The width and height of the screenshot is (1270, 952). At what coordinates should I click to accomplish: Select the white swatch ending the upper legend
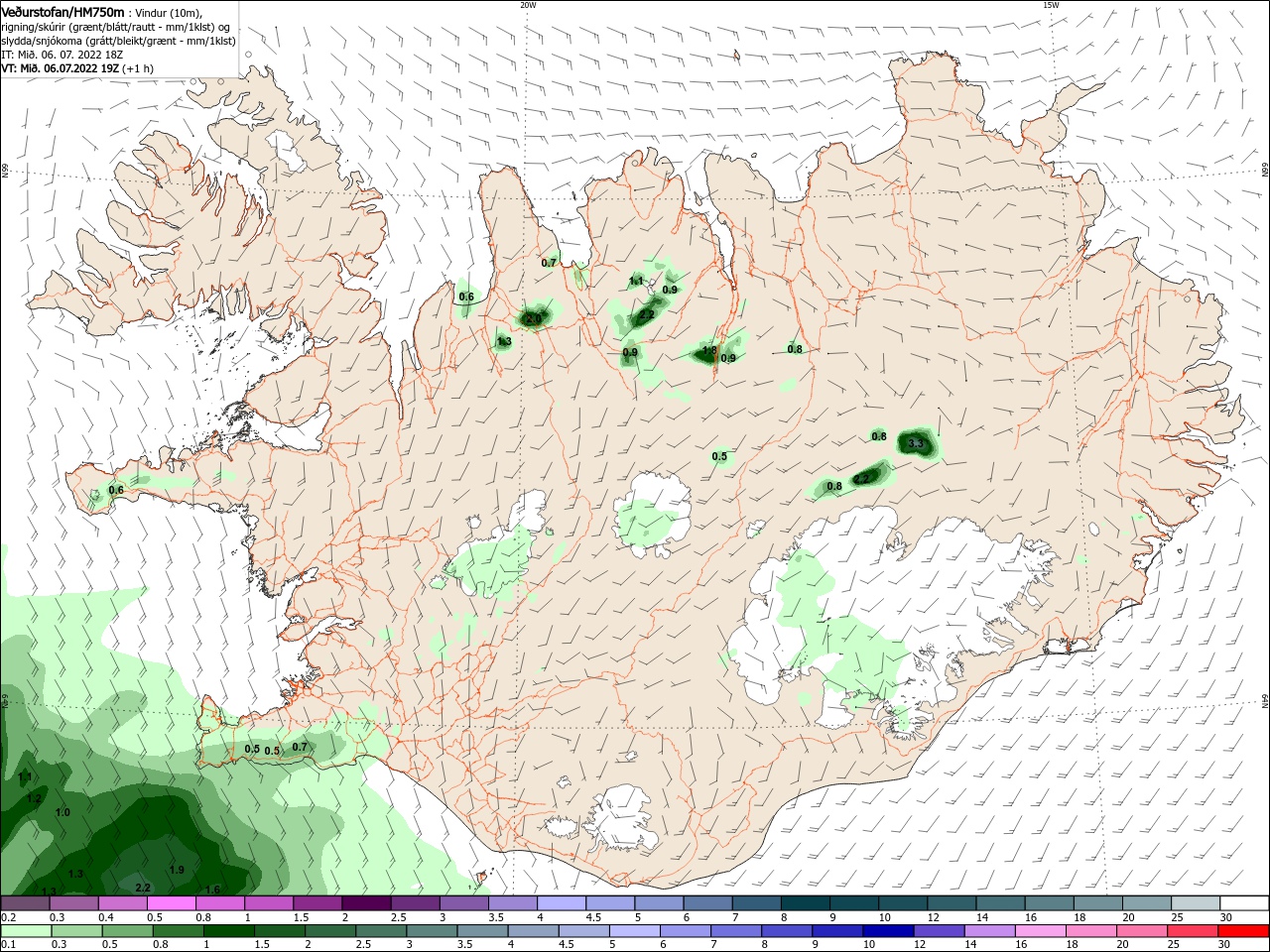pyautogui.click(x=1245, y=903)
